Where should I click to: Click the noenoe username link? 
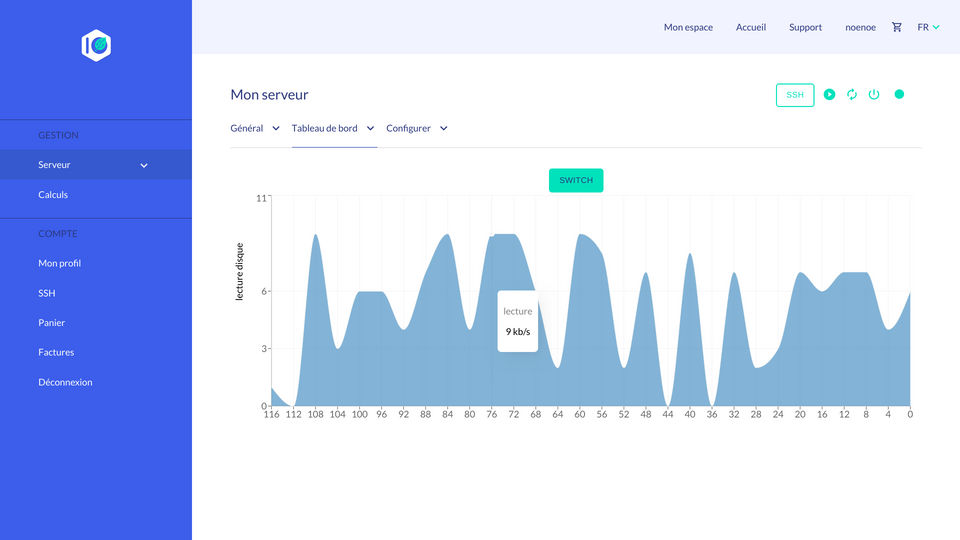pyautogui.click(x=860, y=27)
